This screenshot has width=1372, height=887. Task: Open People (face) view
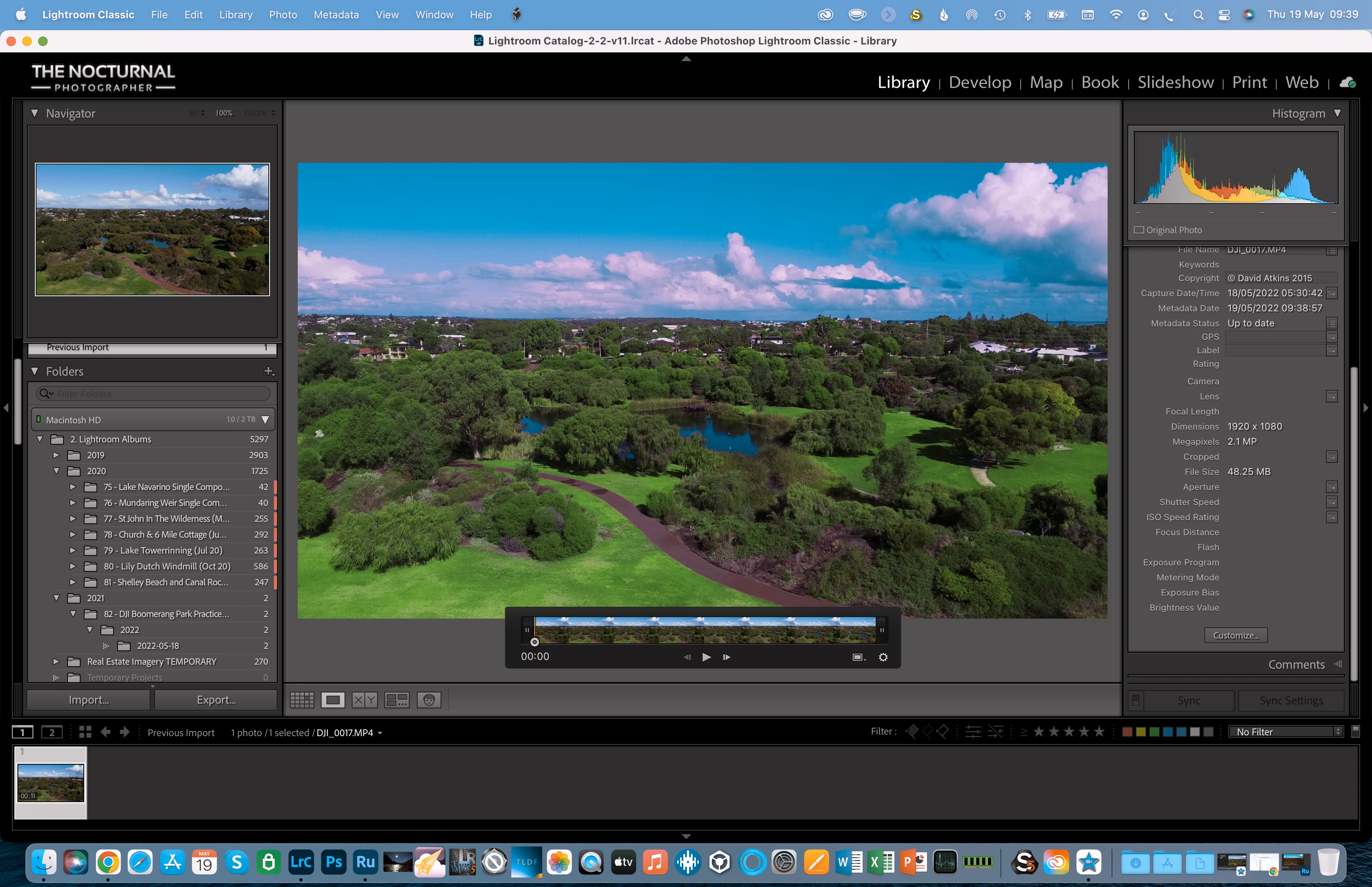point(429,700)
